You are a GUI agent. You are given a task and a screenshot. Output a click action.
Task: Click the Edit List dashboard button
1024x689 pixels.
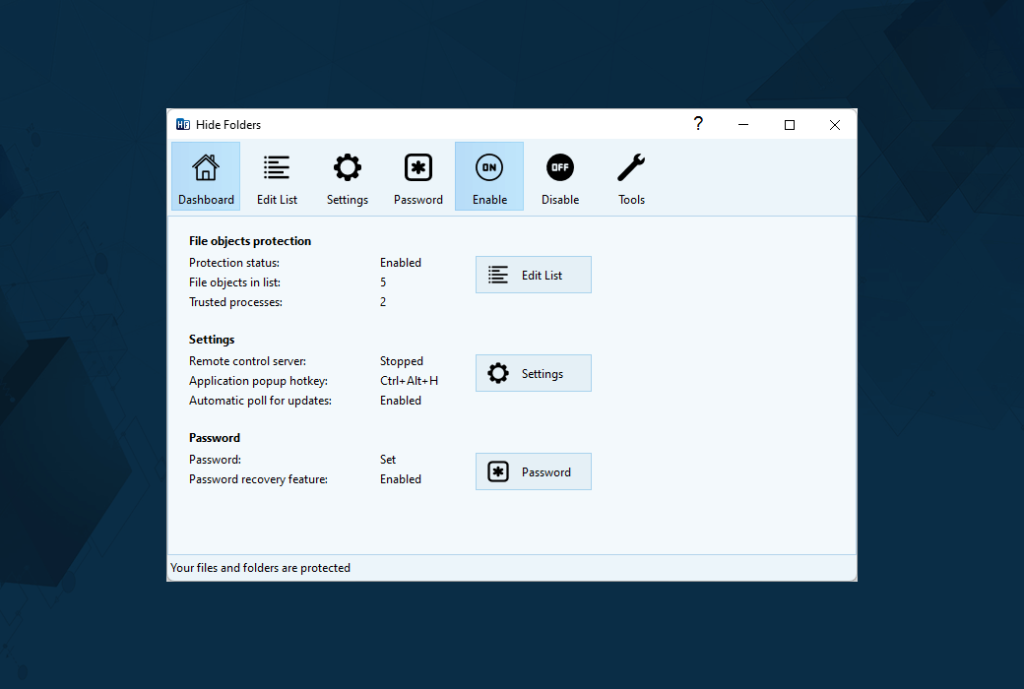[x=534, y=275]
